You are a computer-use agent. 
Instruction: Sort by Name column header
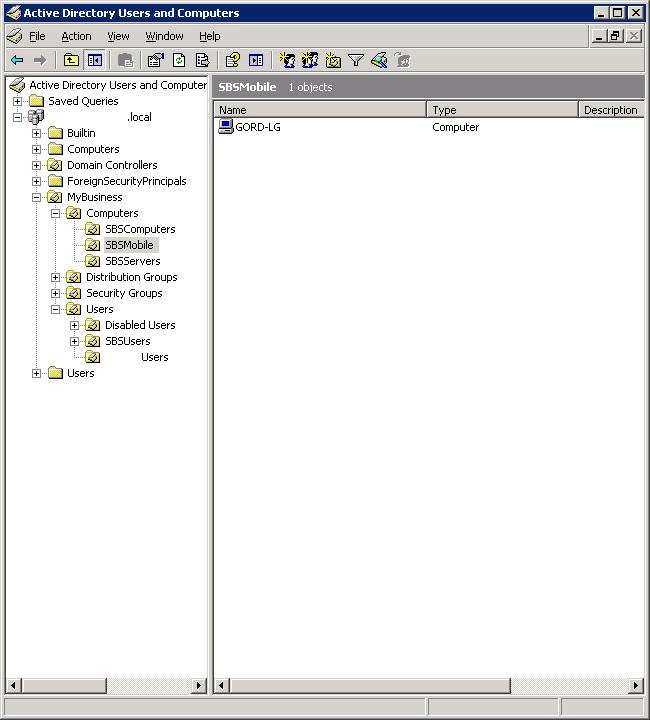pos(320,110)
